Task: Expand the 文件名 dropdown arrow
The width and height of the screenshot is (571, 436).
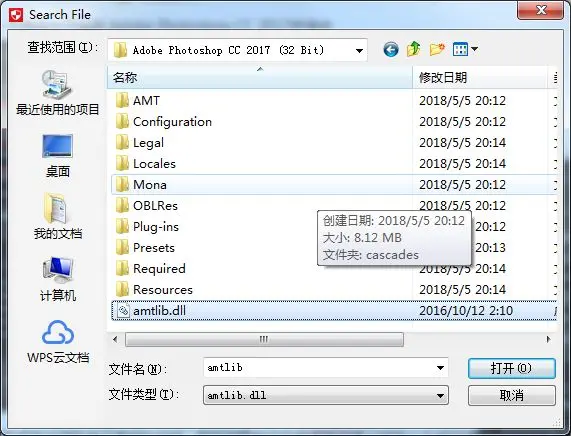Action: coord(440,368)
